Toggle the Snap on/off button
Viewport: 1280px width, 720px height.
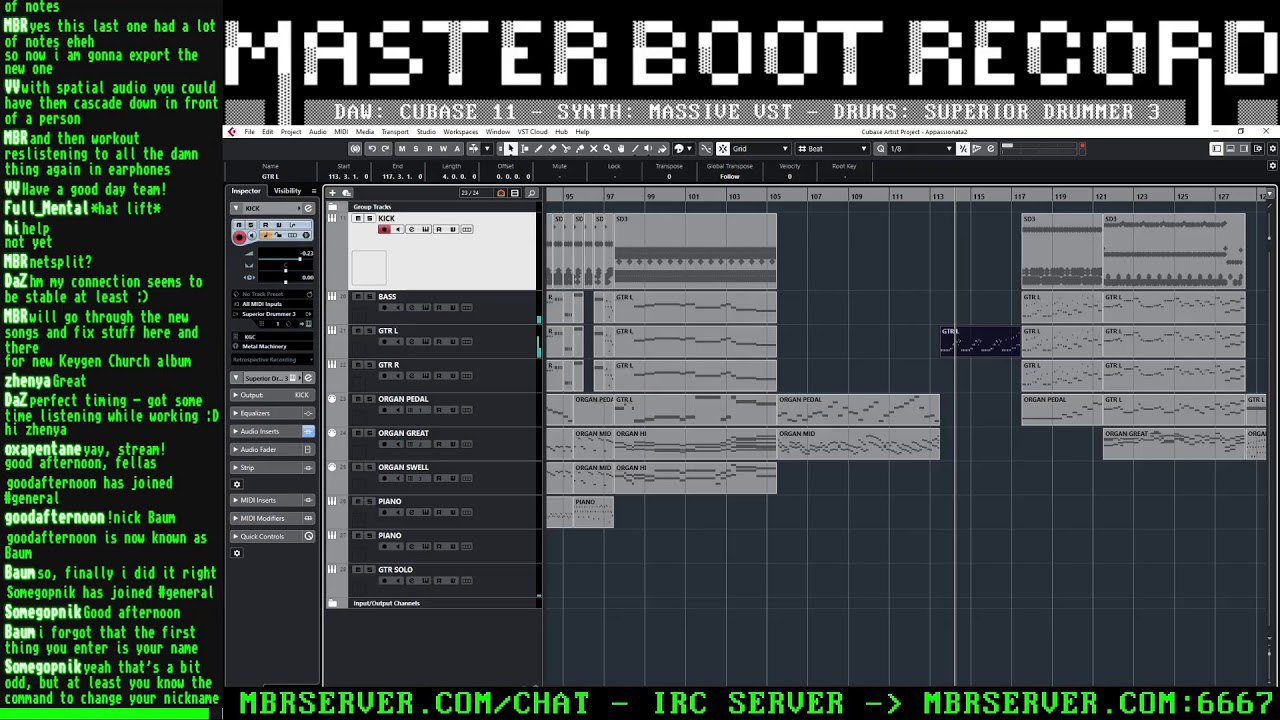click(x=722, y=148)
